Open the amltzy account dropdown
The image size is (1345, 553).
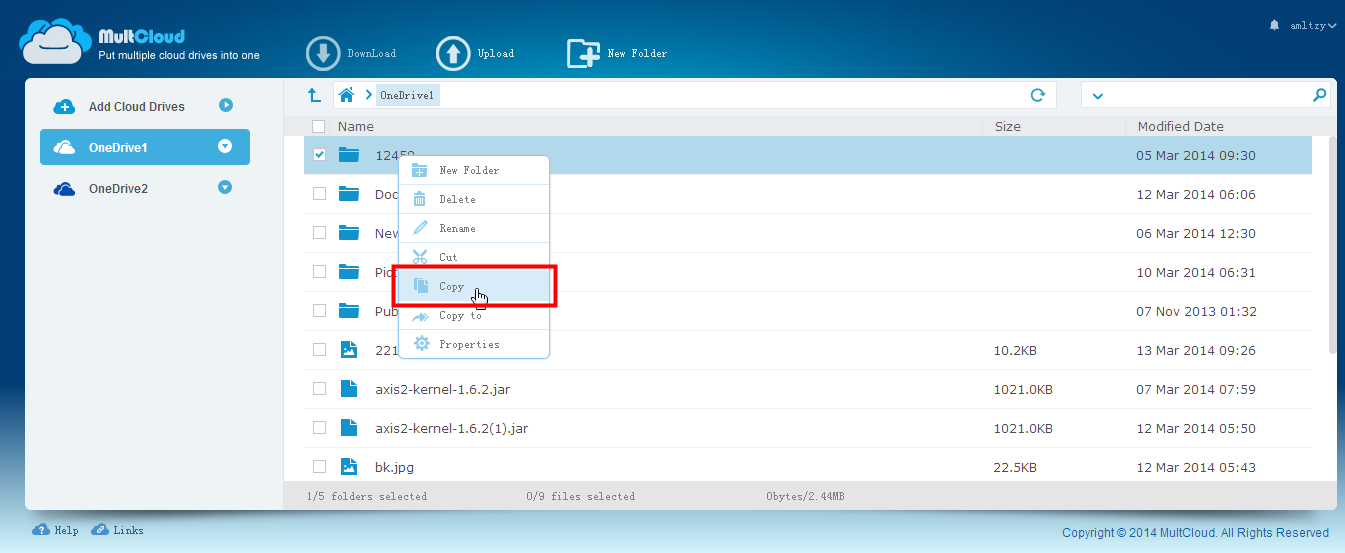point(1312,26)
